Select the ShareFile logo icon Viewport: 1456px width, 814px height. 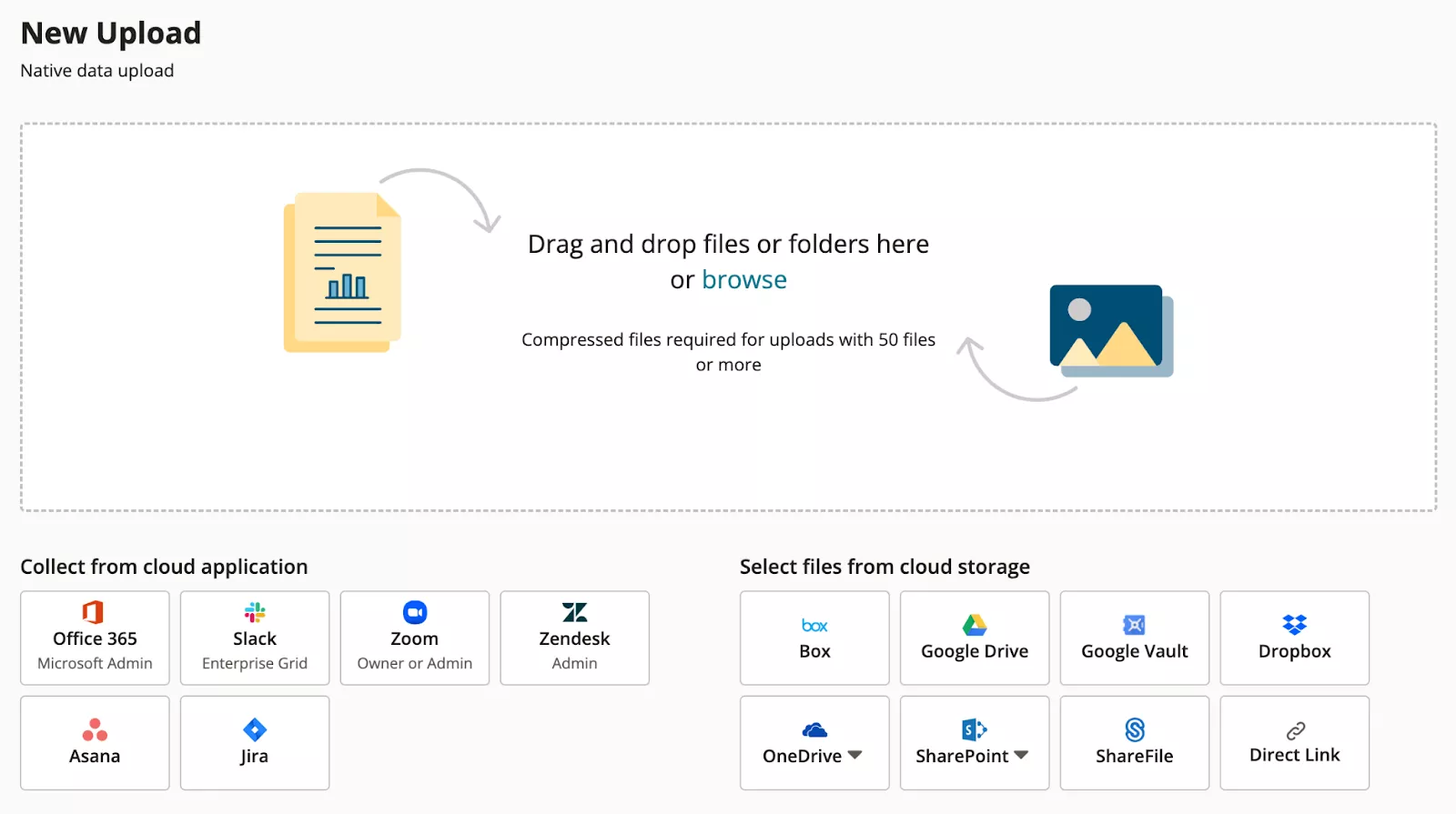coord(1134,729)
